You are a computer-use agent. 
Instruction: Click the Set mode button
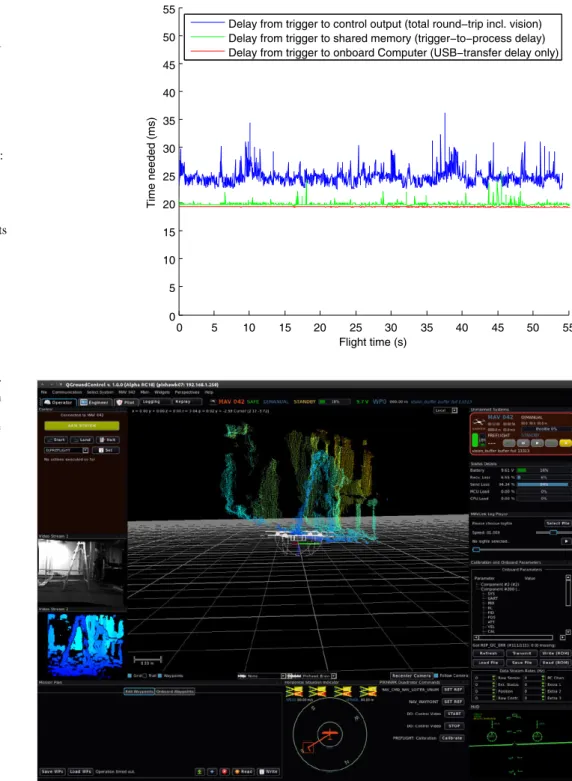pos(106,450)
